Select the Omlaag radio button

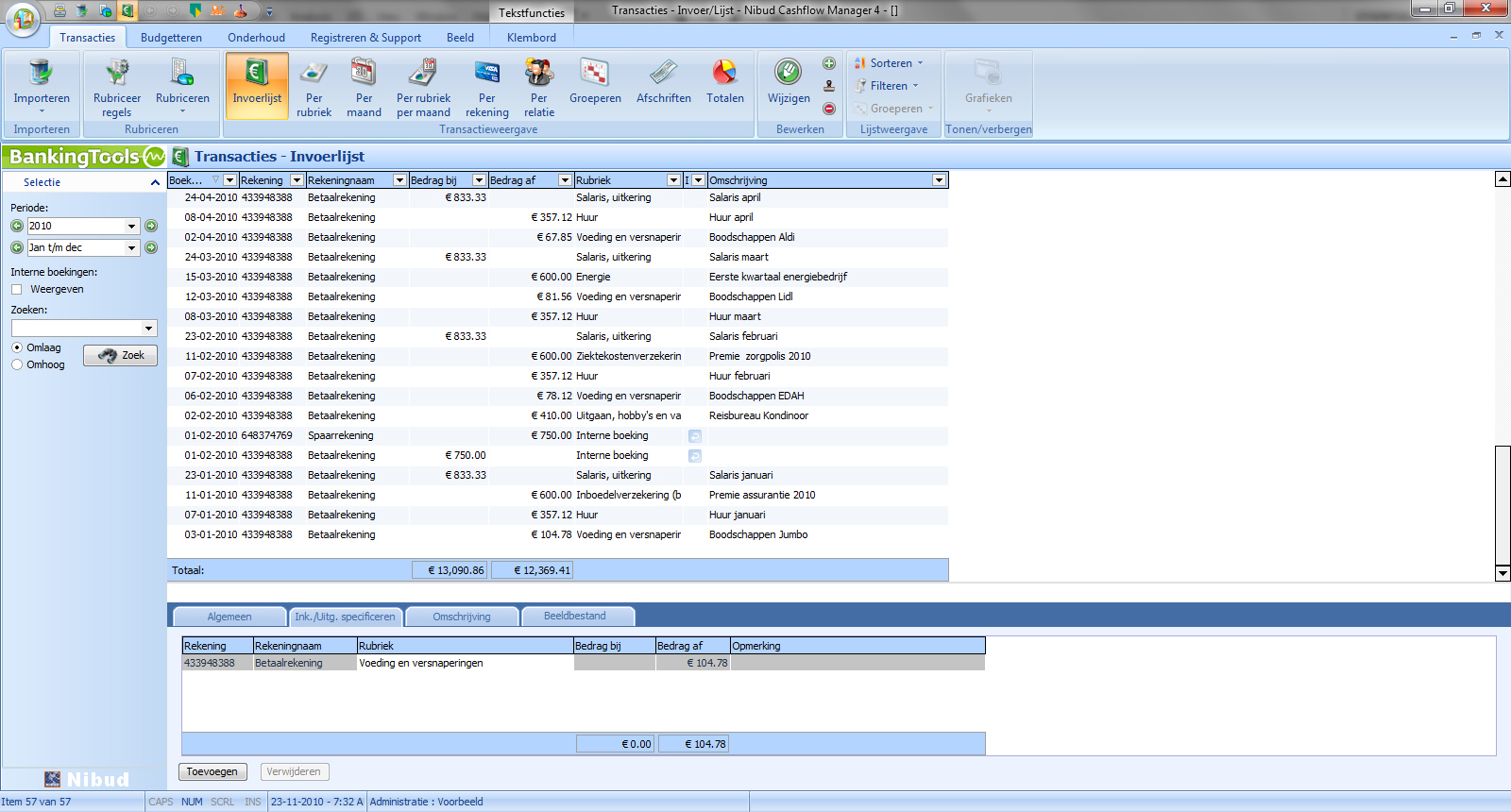pos(17,347)
